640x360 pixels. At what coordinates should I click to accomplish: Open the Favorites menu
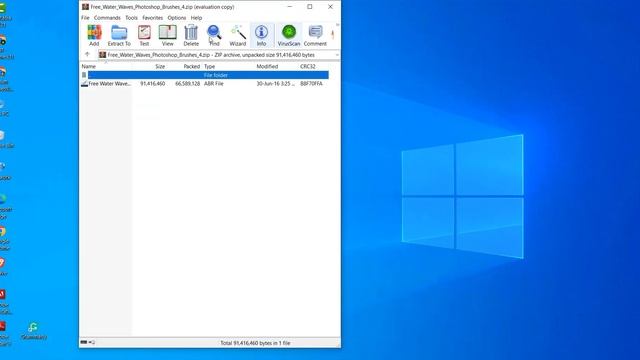(x=153, y=18)
